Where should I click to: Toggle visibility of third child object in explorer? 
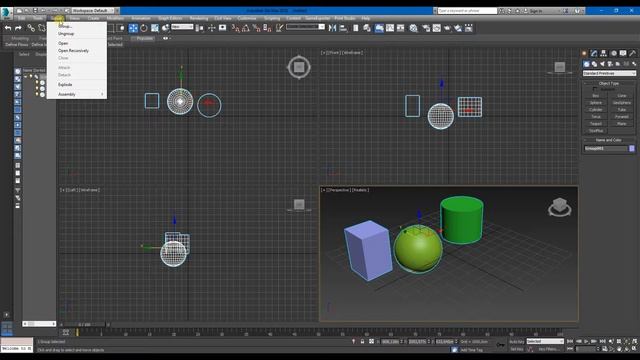[37, 94]
